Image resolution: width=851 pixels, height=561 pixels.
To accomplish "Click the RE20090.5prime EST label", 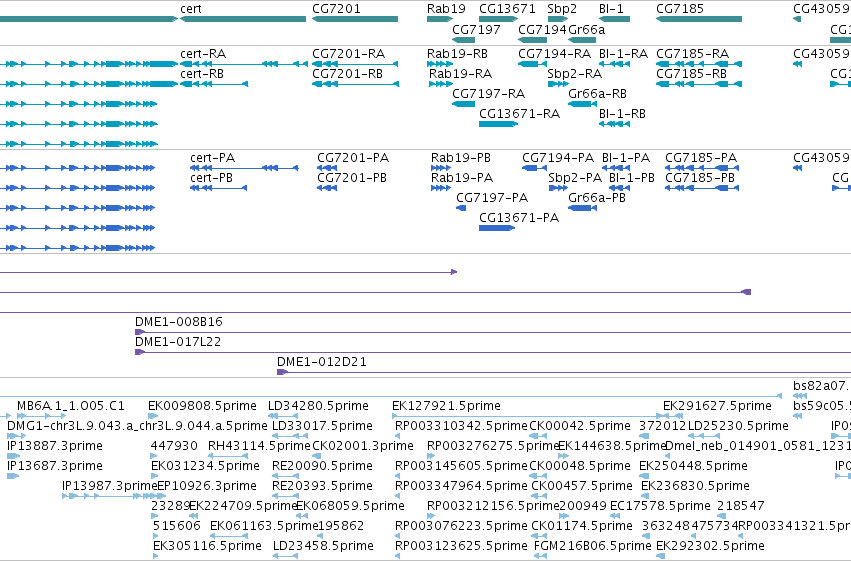I will pyautogui.click(x=322, y=466).
